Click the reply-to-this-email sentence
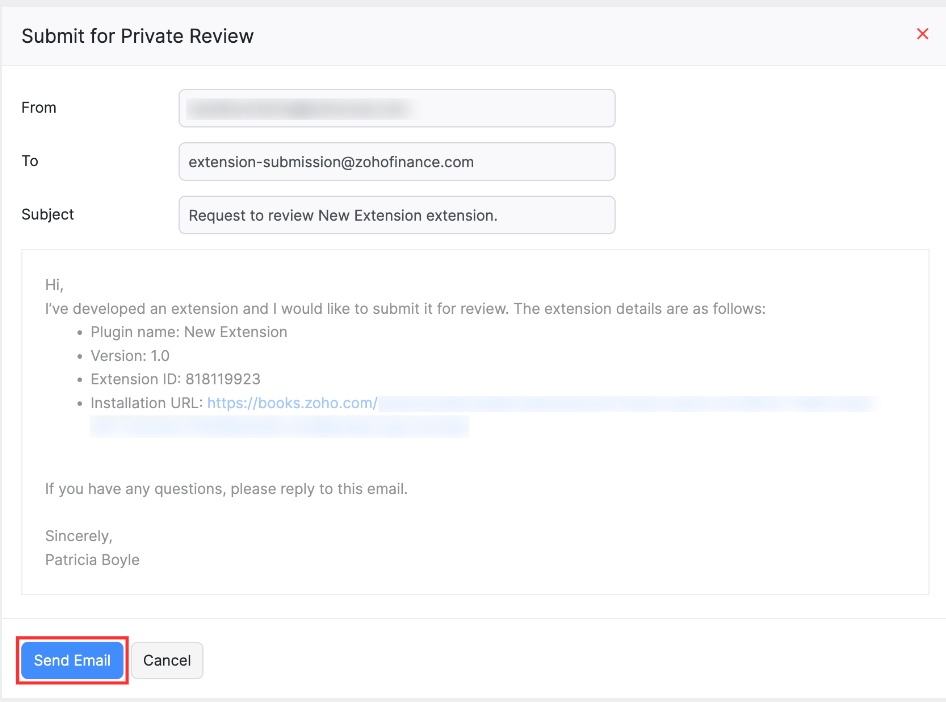Screen dimensions: 946x702 tap(226, 489)
